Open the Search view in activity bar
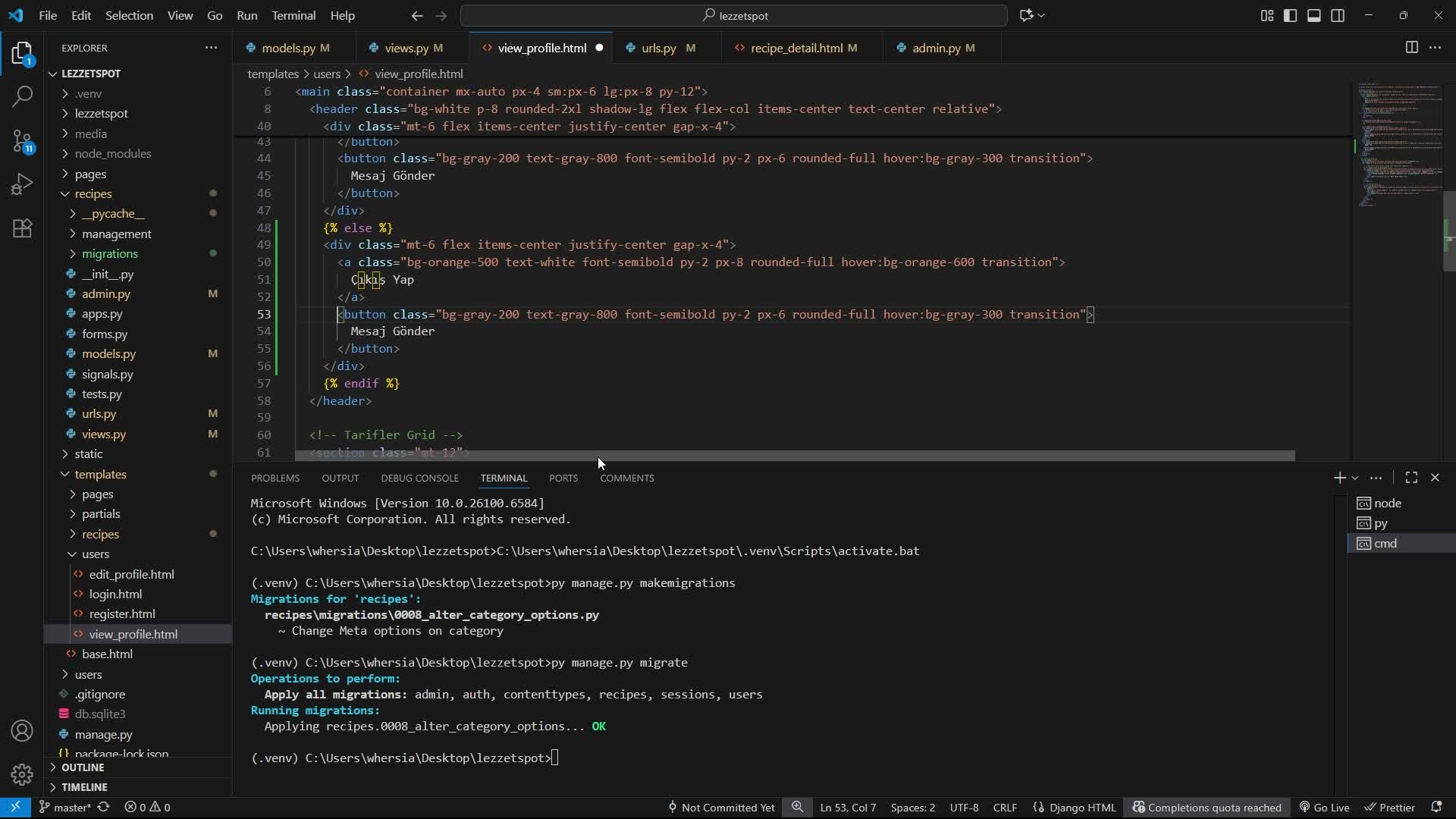Viewport: 1456px width, 819px height. point(22,96)
